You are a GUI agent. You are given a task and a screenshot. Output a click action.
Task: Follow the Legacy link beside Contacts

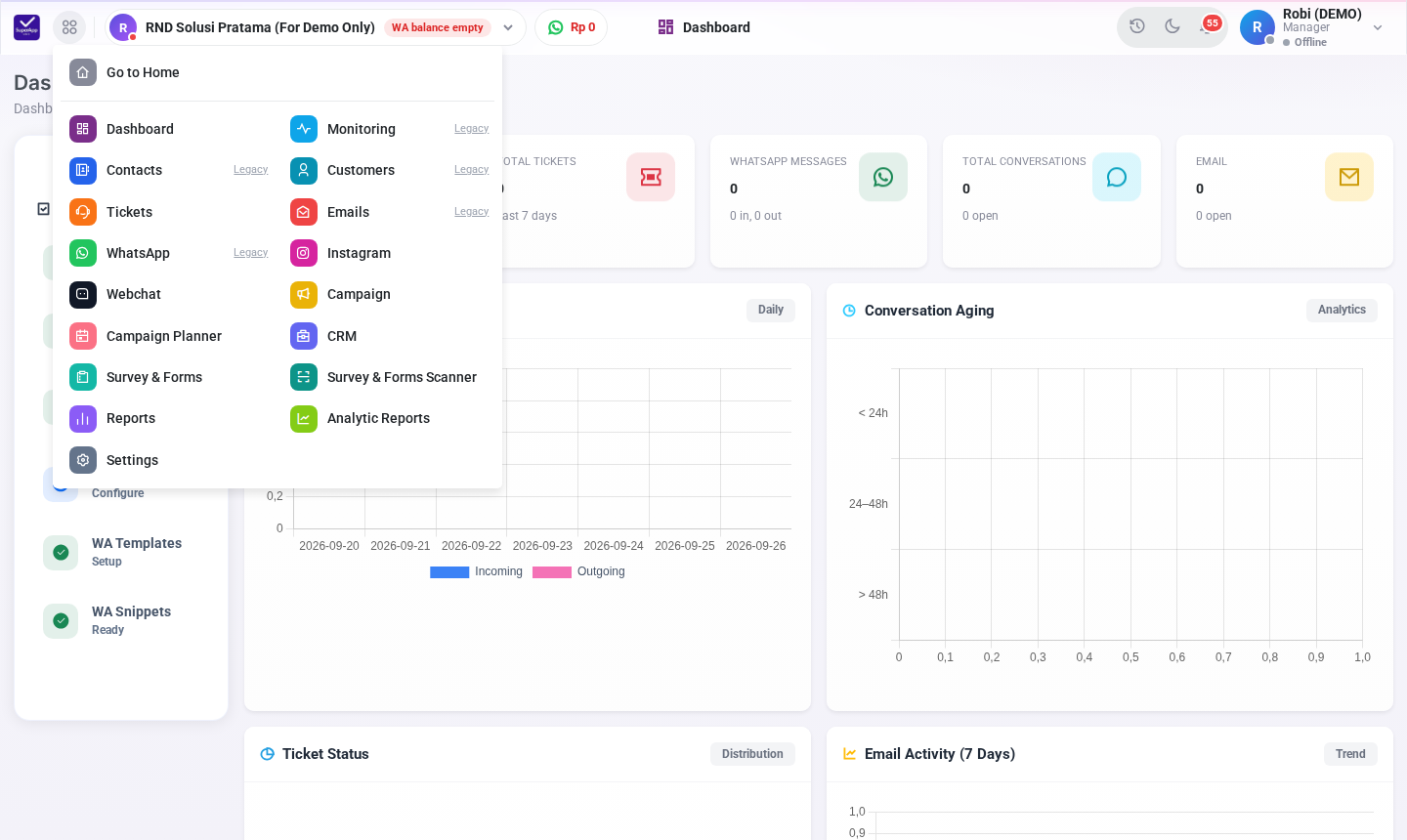[x=250, y=170]
